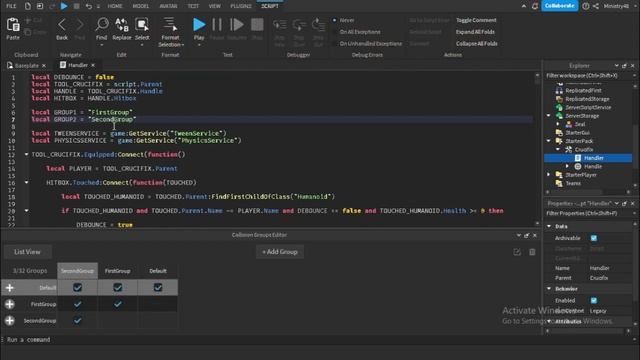Collapse the ServerStorage tree node

coord(549,116)
